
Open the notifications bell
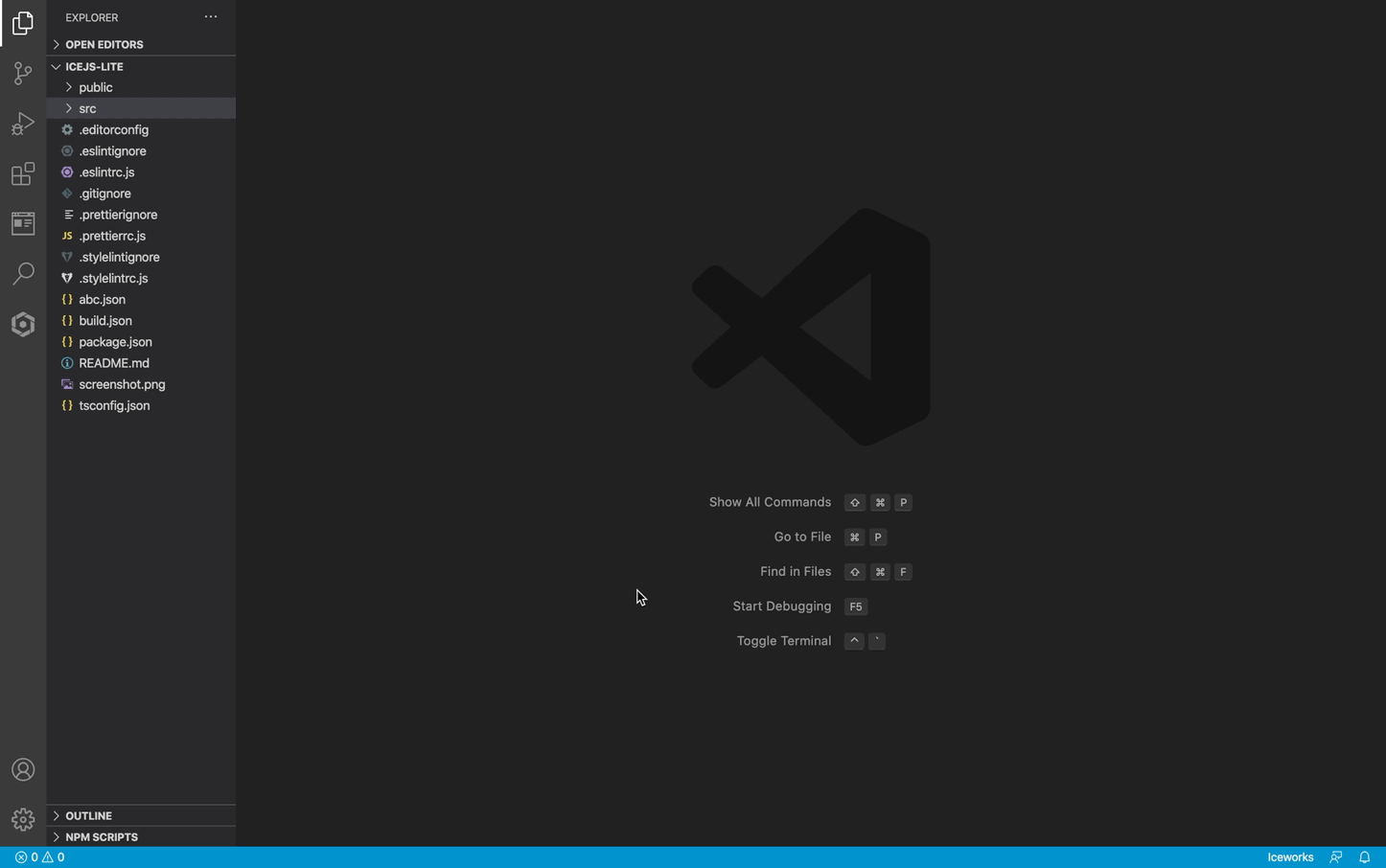tap(1365, 857)
